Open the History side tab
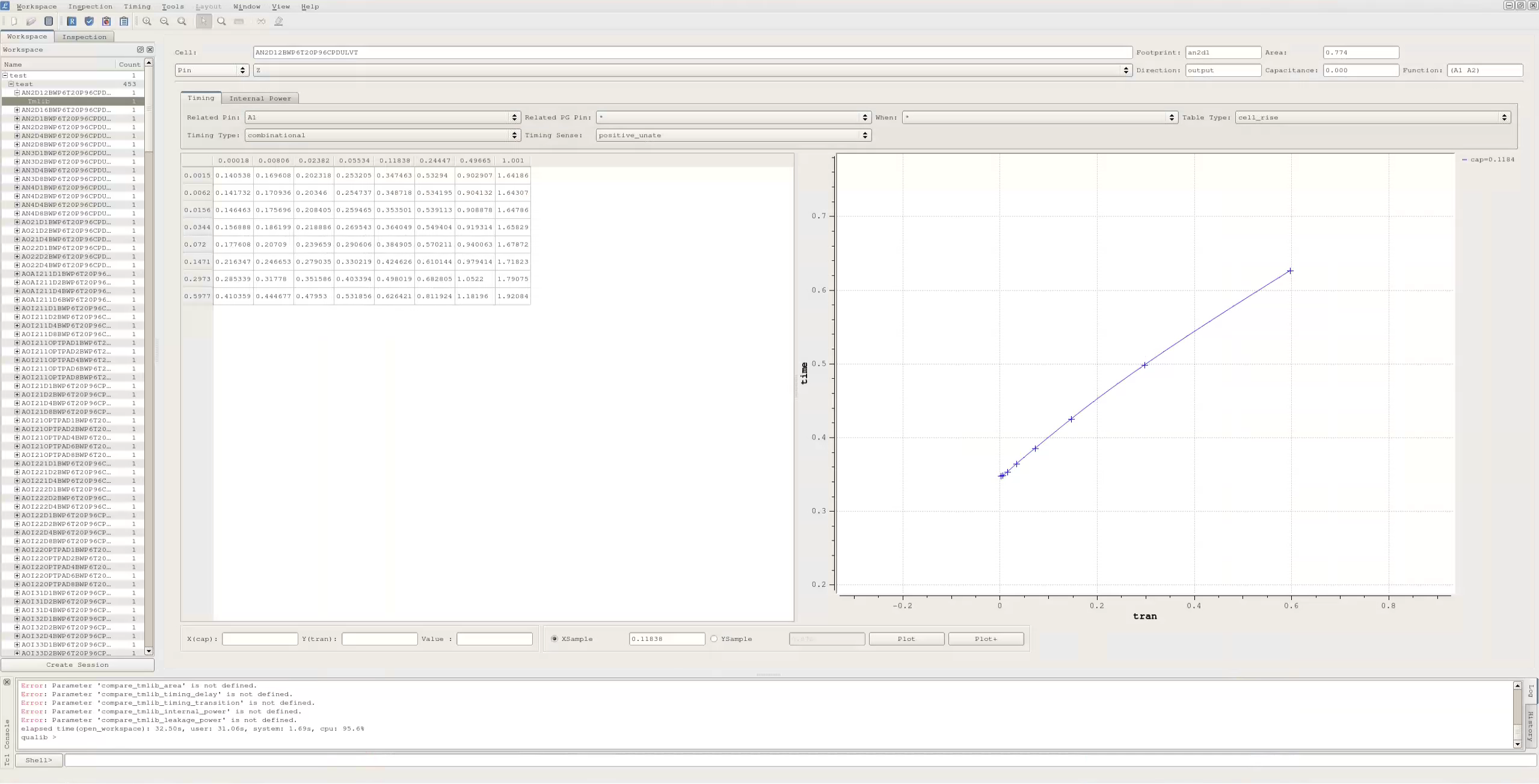 tap(1531, 726)
